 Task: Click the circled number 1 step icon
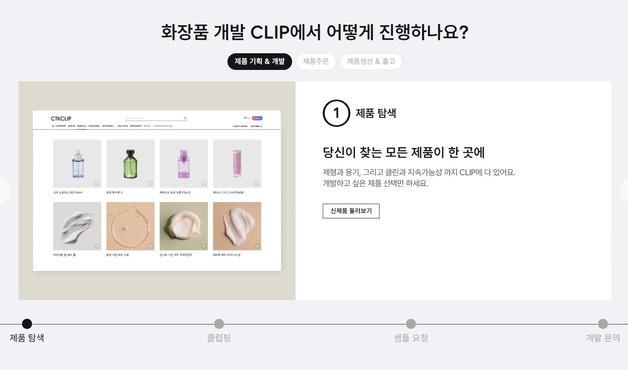336,113
